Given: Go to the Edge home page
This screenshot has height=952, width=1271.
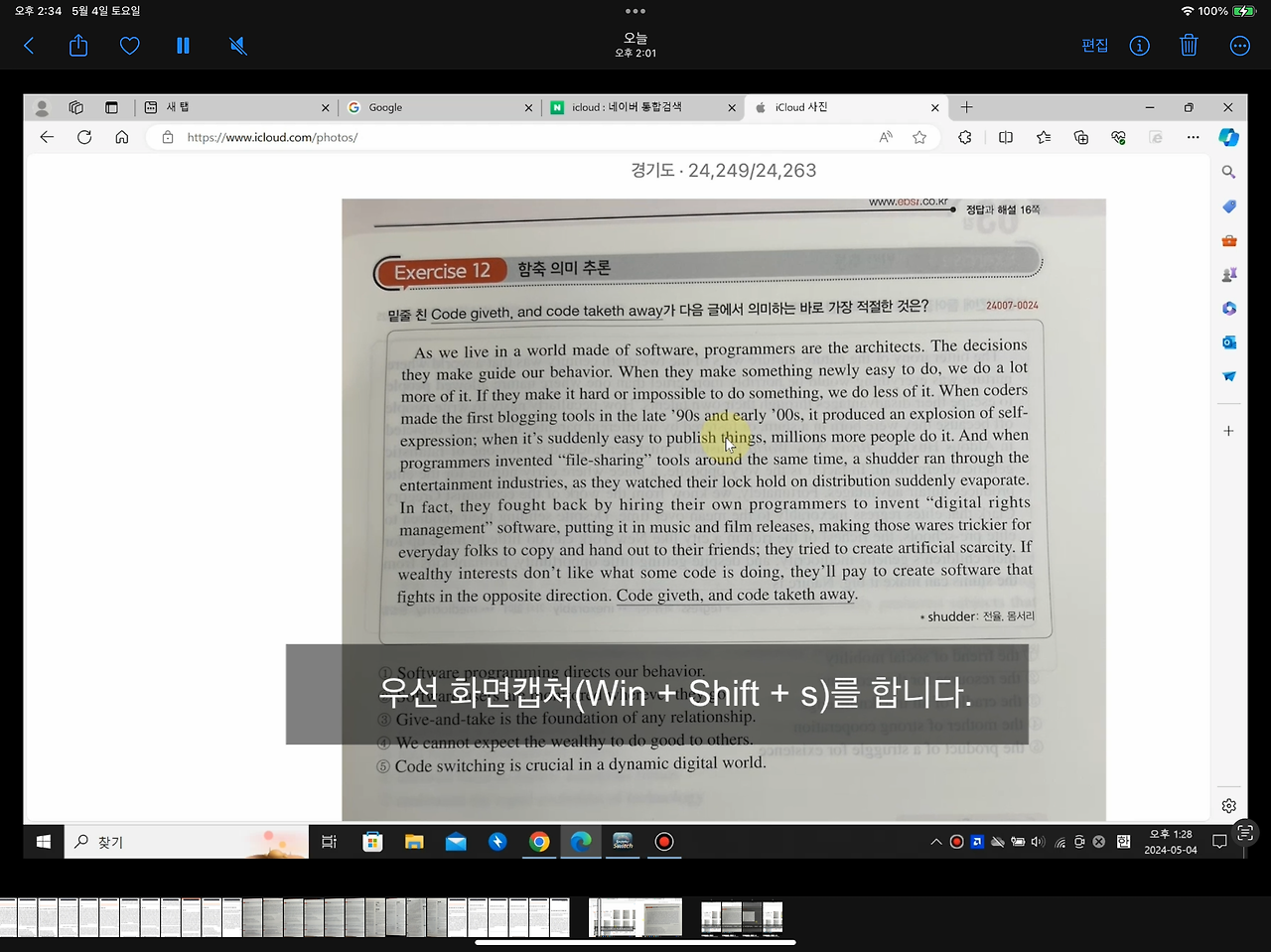Looking at the screenshot, I should click(122, 137).
